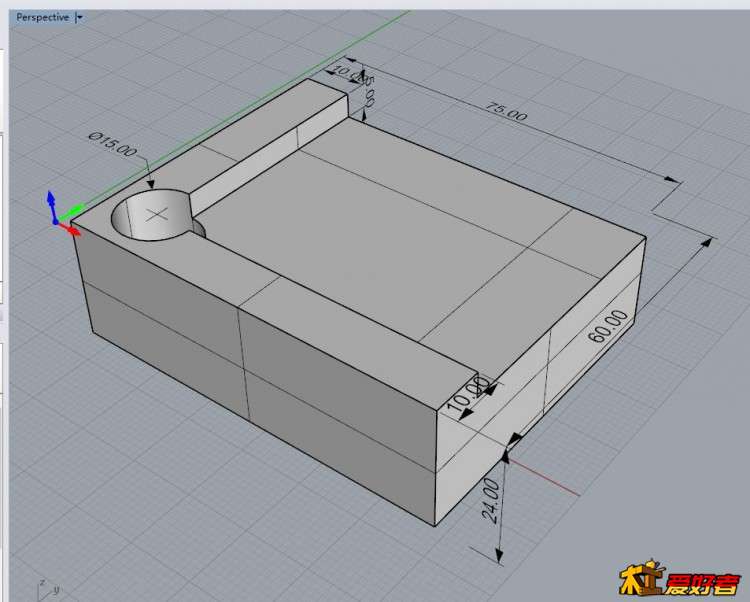Select the 75.00 length dimension text
The width and height of the screenshot is (750, 602).
coord(506,112)
